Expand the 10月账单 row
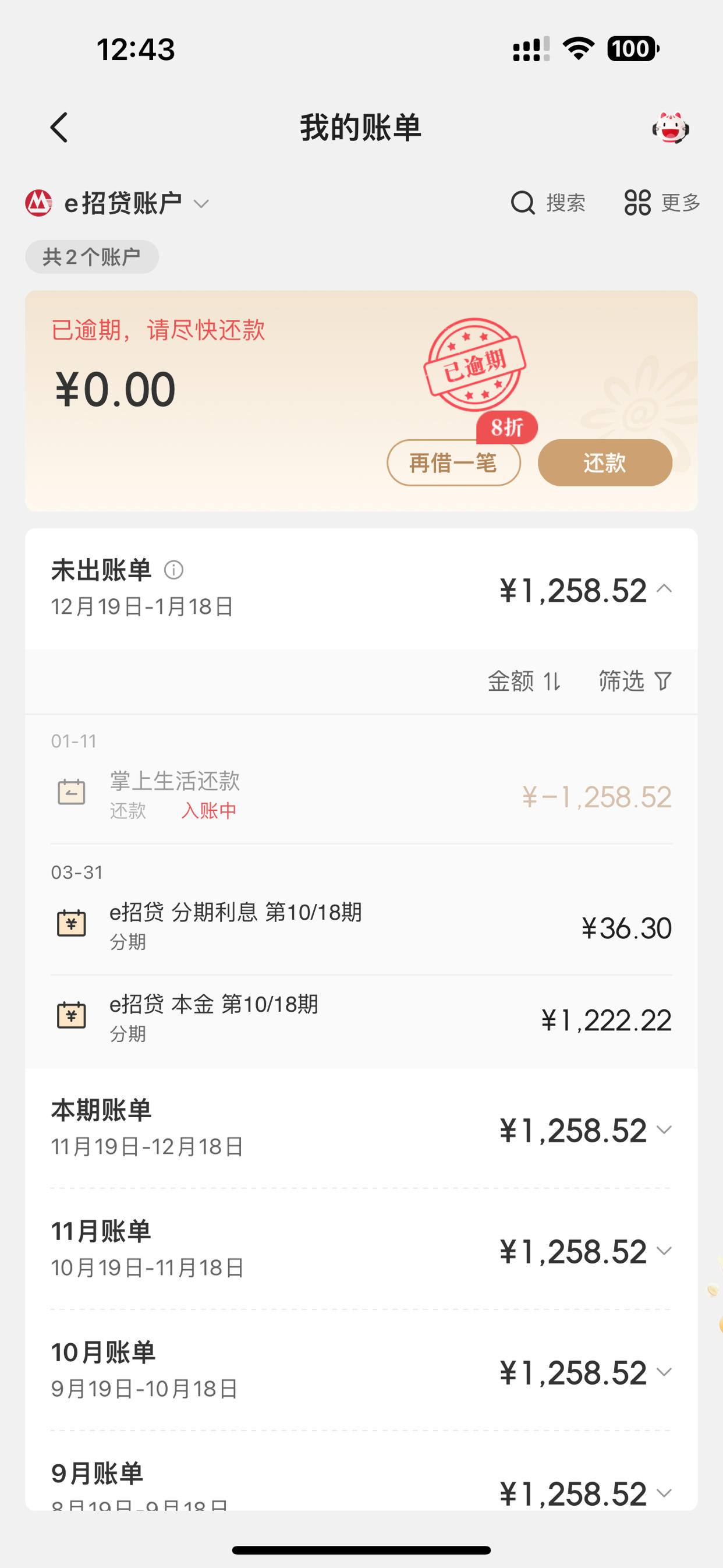Viewport: 723px width, 1568px height. (361, 1370)
